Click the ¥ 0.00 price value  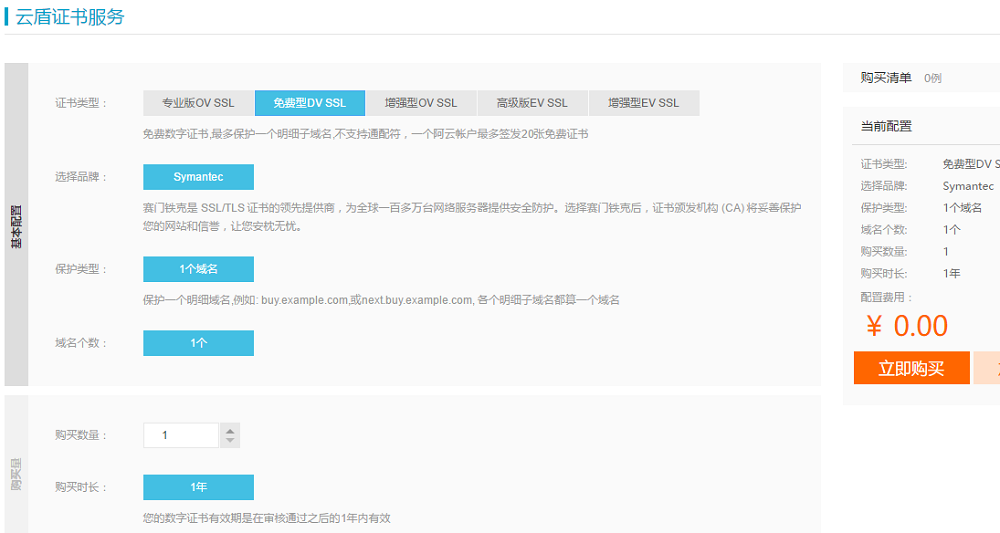[907, 326]
